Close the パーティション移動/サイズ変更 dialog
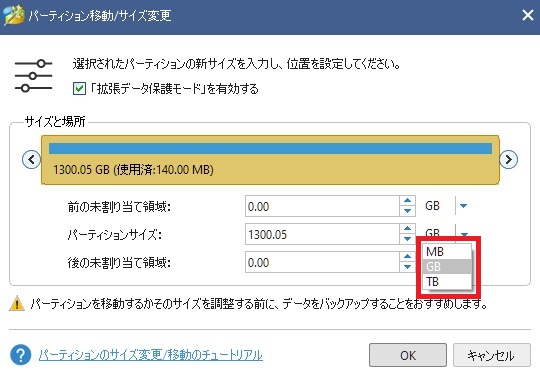540x377 pixels. tap(528, 15)
